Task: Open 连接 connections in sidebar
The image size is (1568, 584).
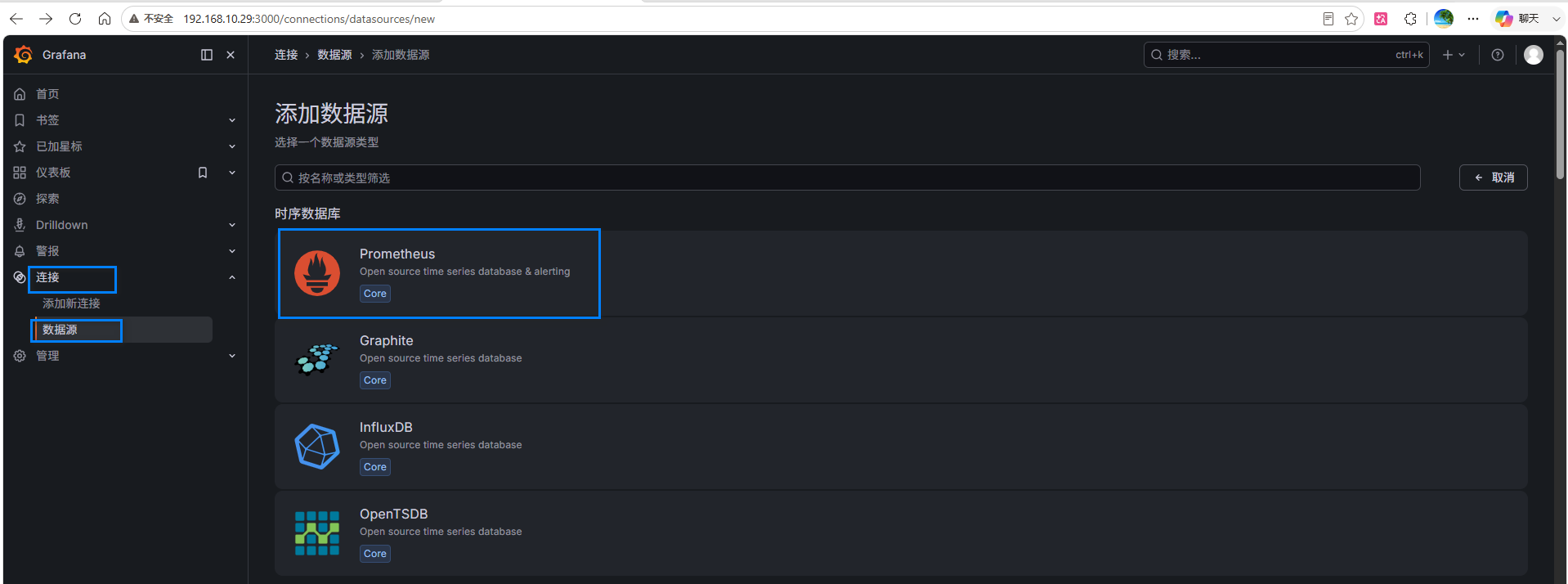Action: (x=47, y=277)
